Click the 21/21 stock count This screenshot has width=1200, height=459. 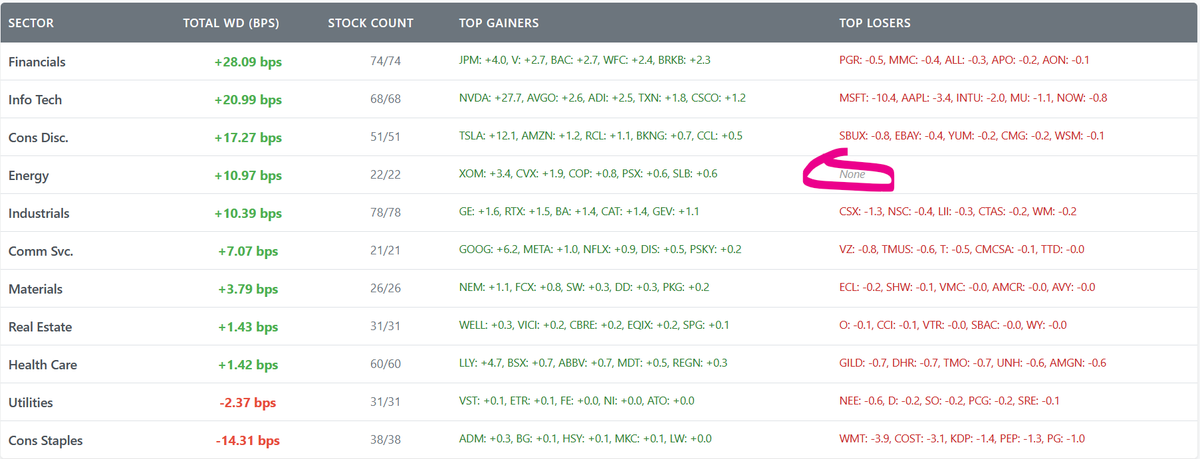pos(385,251)
